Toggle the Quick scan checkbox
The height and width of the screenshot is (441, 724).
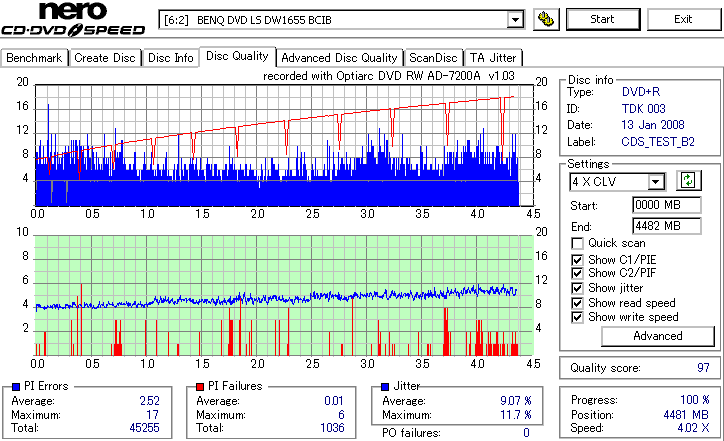[577, 243]
